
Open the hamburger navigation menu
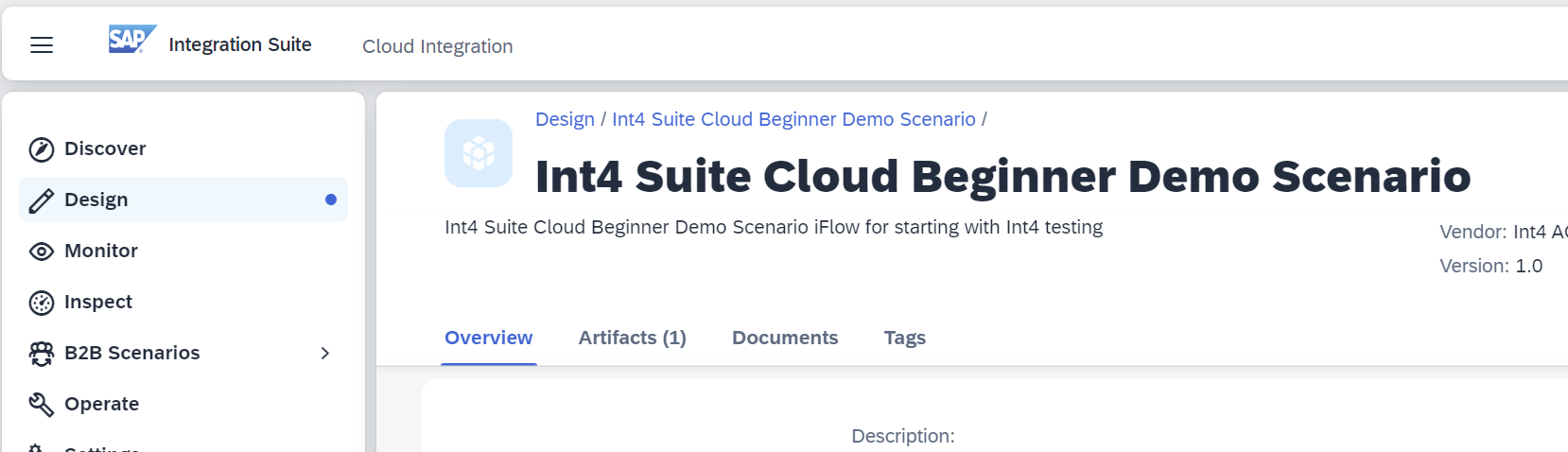(42, 44)
